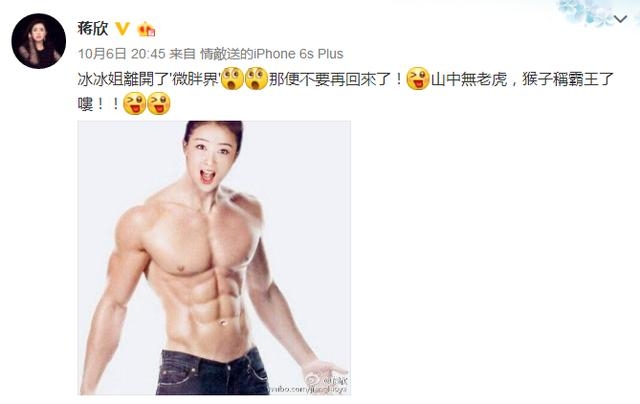The image size is (640, 404).
Task: Open the 蒋欣 username profile link
Action: click(93, 28)
